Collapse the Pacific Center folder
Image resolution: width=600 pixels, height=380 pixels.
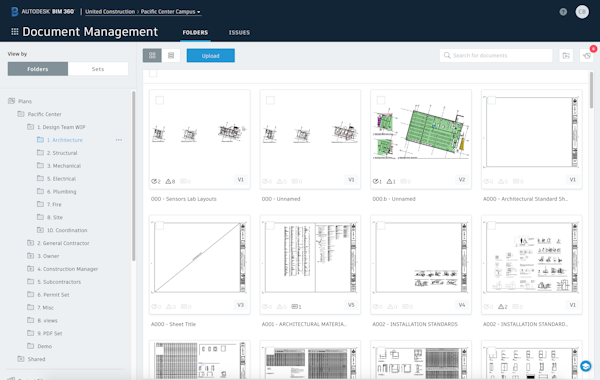pos(21,114)
